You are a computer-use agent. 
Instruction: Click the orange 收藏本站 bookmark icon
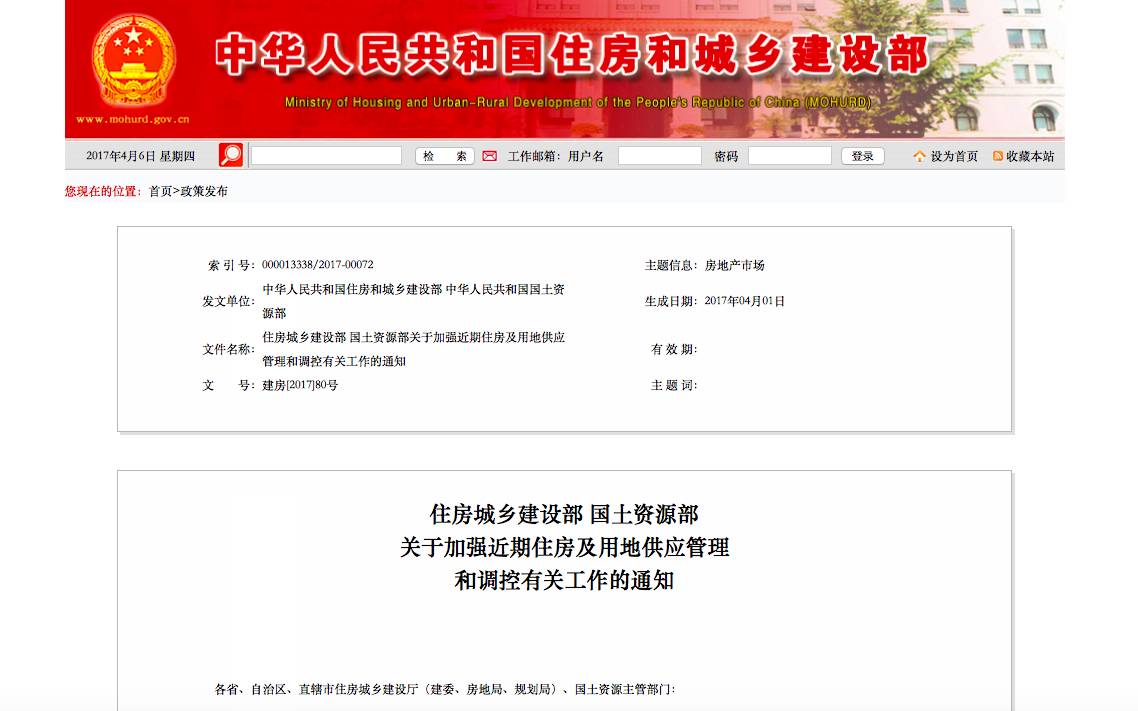point(997,156)
